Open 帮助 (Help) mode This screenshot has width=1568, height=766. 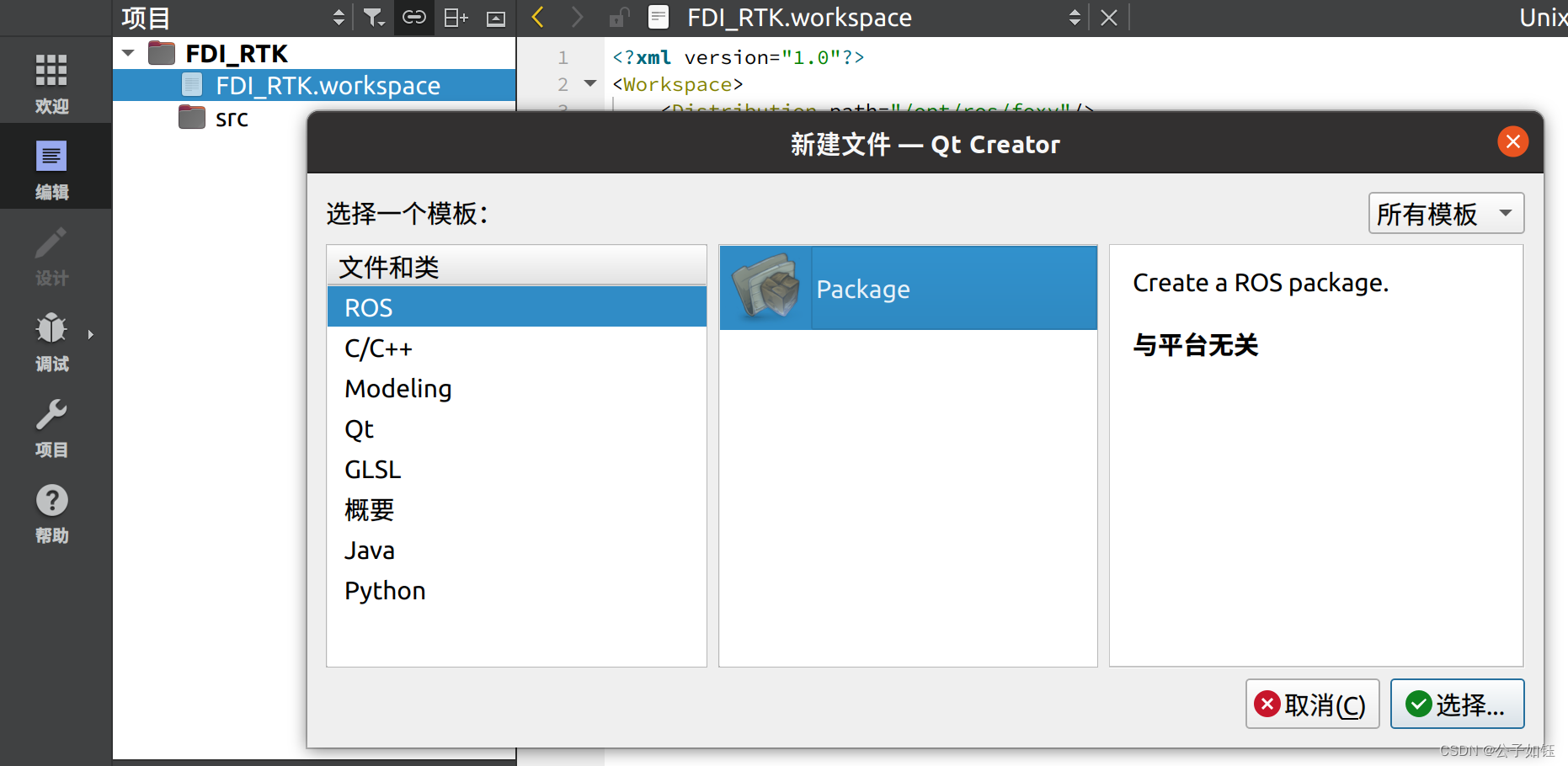(51, 513)
